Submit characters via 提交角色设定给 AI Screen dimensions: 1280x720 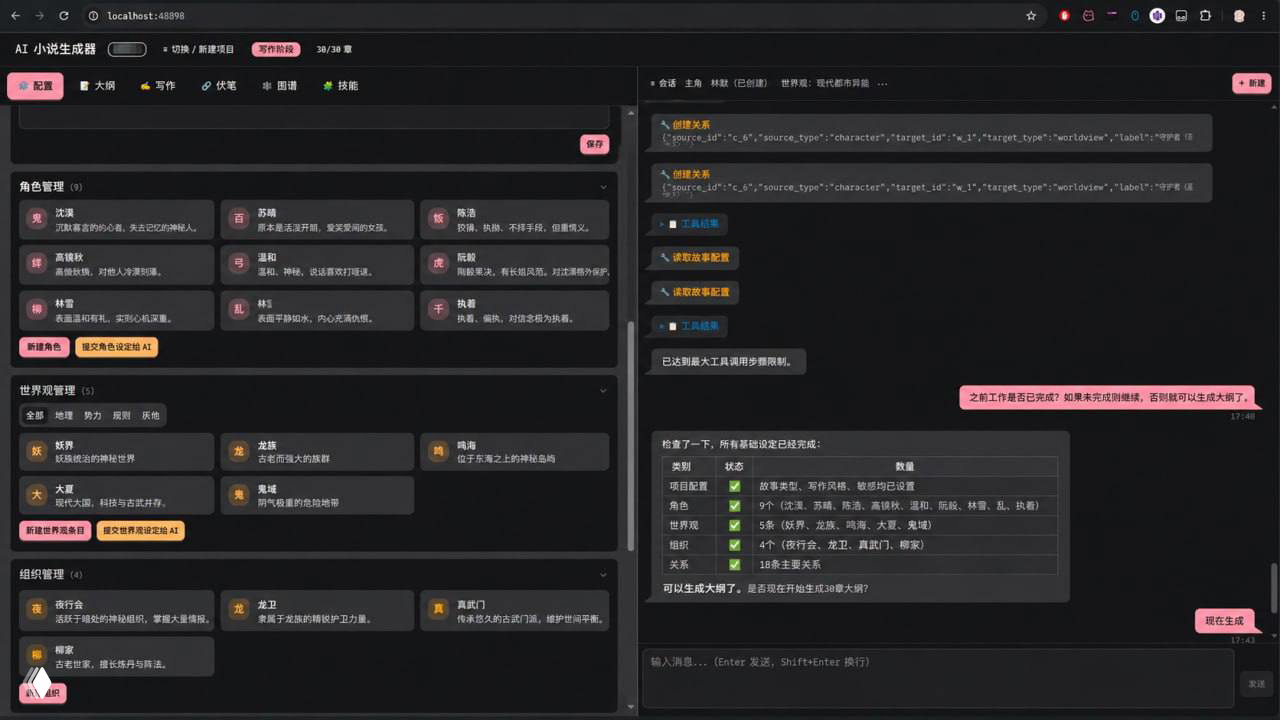click(117, 347)
